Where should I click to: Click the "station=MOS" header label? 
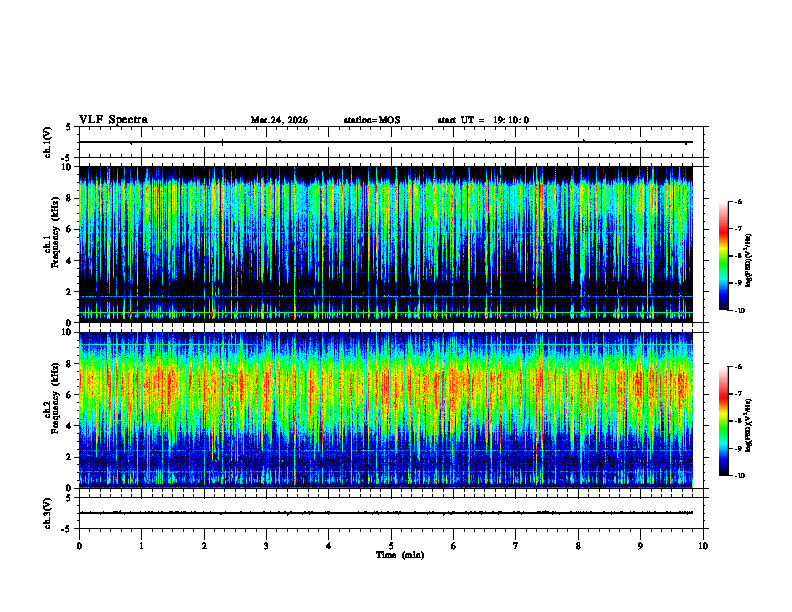pyautogui.click(x=372, y=120)
